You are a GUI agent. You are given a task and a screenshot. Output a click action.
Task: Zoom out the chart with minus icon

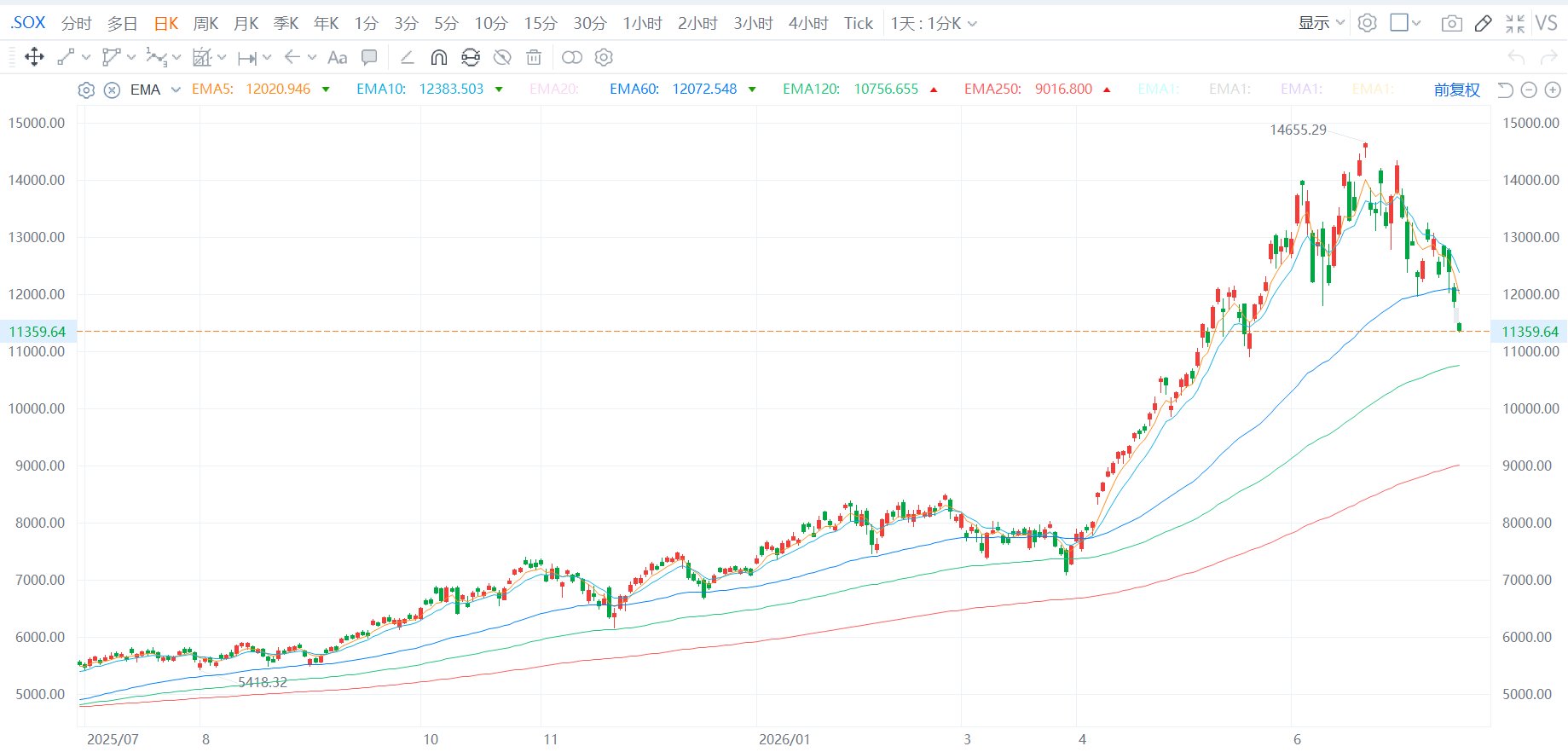click(1529, 90)
